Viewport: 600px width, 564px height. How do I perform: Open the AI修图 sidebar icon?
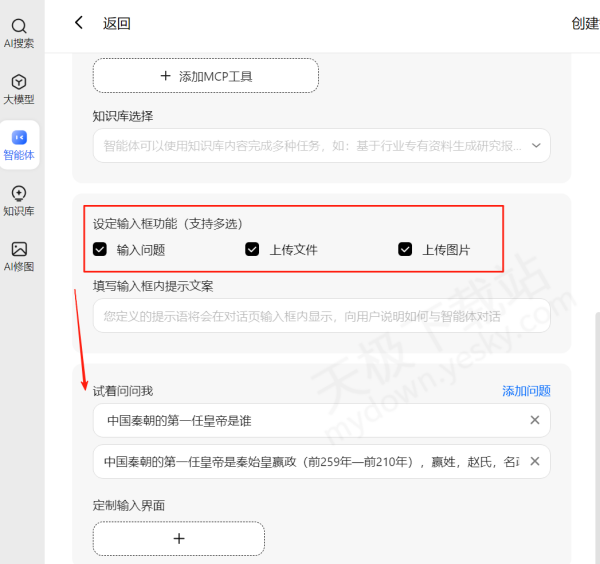point(19,257)
